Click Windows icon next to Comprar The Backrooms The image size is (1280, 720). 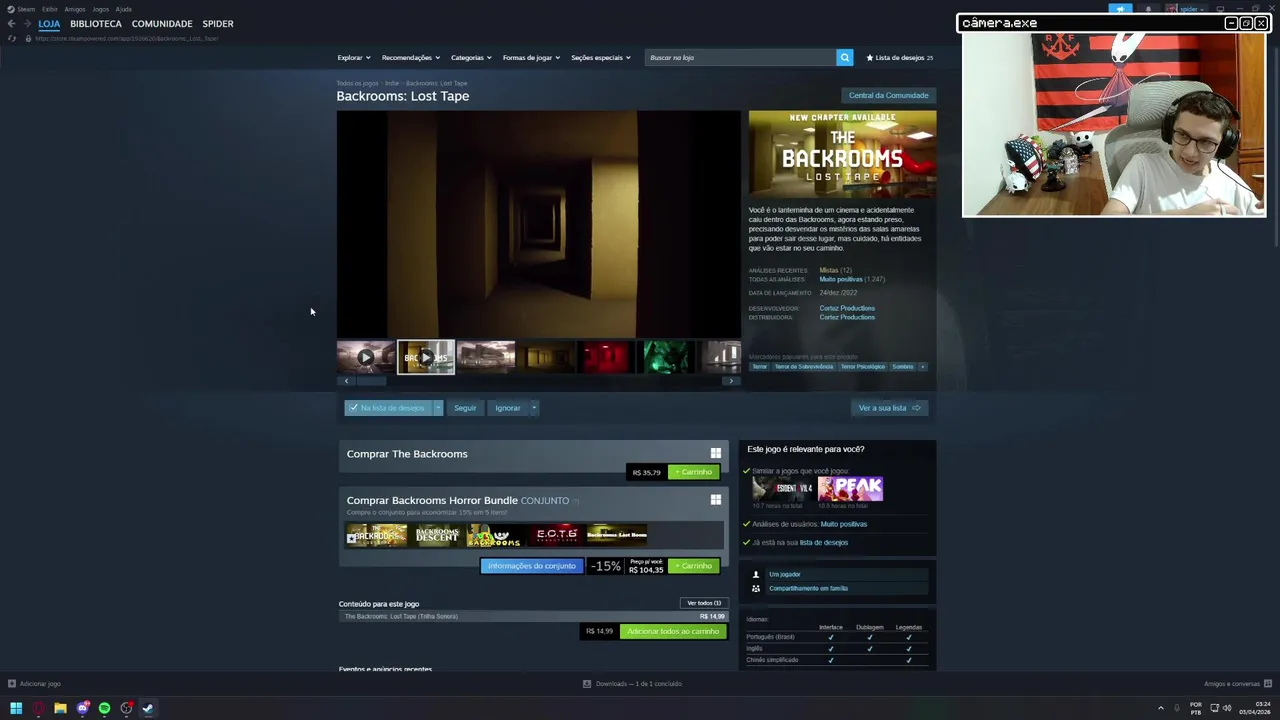click(x=715, y=453)
